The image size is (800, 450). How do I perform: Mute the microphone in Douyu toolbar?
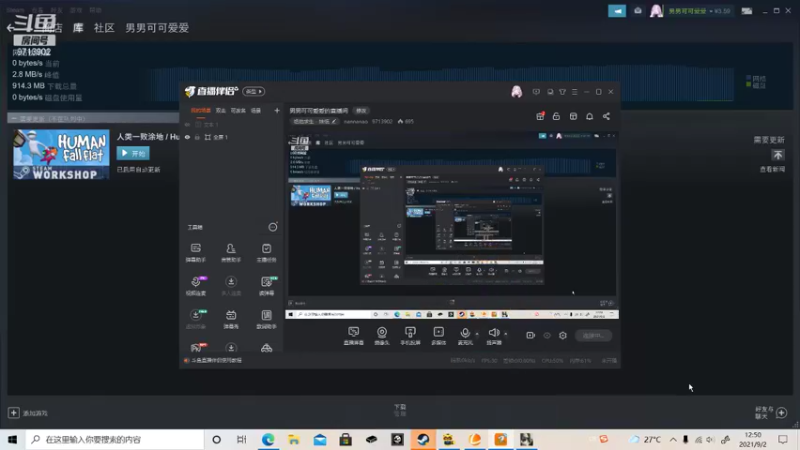pos(465,336)
